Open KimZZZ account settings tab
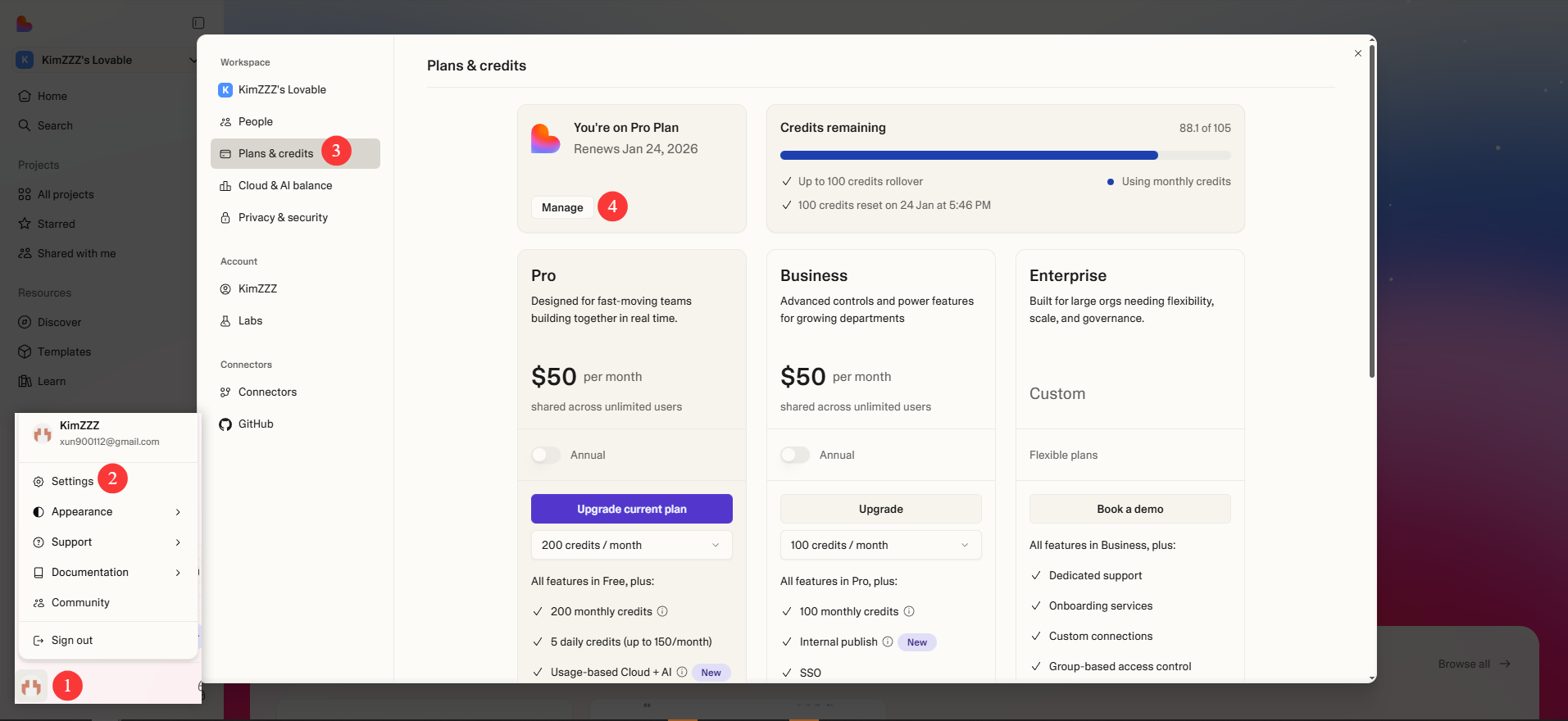Screen dimensions: 1568x721 [x=295, y=288]
